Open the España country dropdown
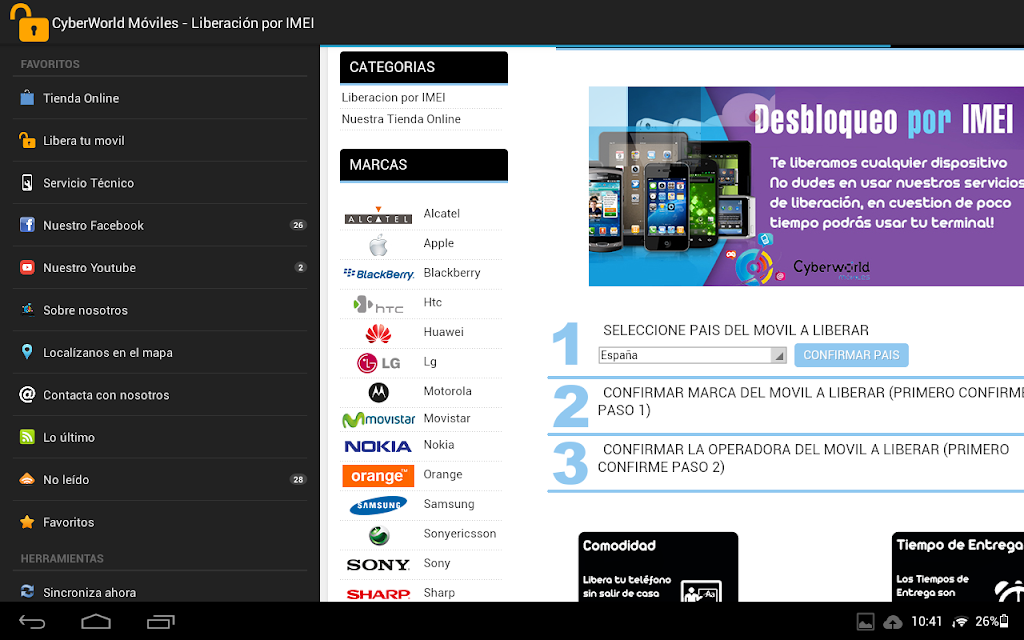The image size is (1024, 640). tap(692, 355)
